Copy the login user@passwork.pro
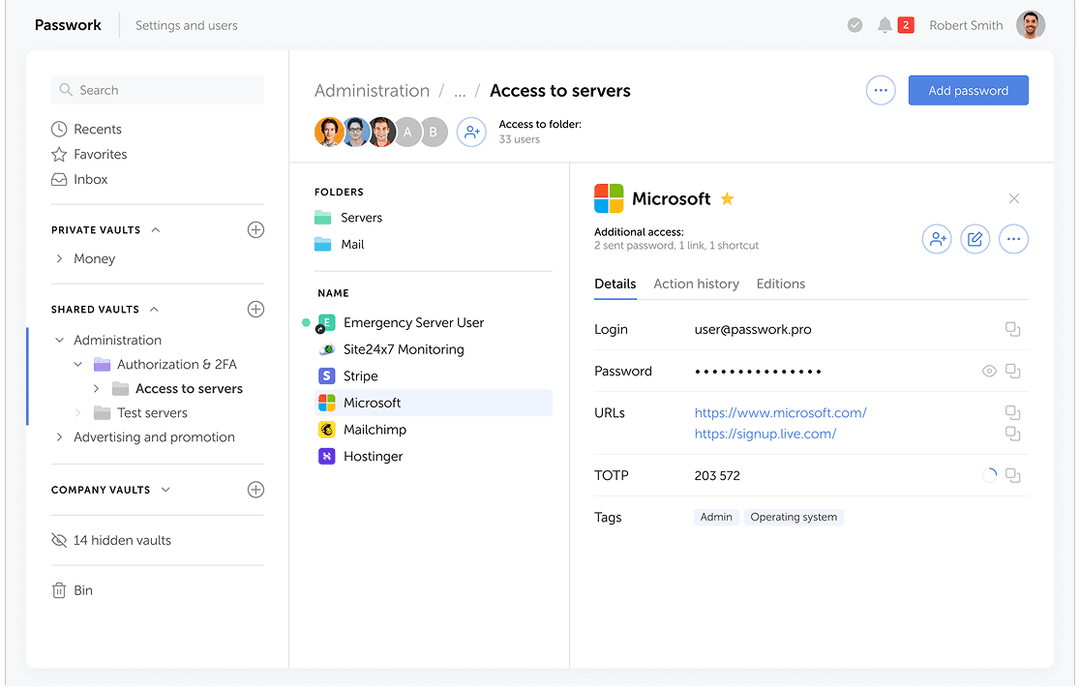The height and width of the screenshot is (689, 1080). [x=1012, y=329]
